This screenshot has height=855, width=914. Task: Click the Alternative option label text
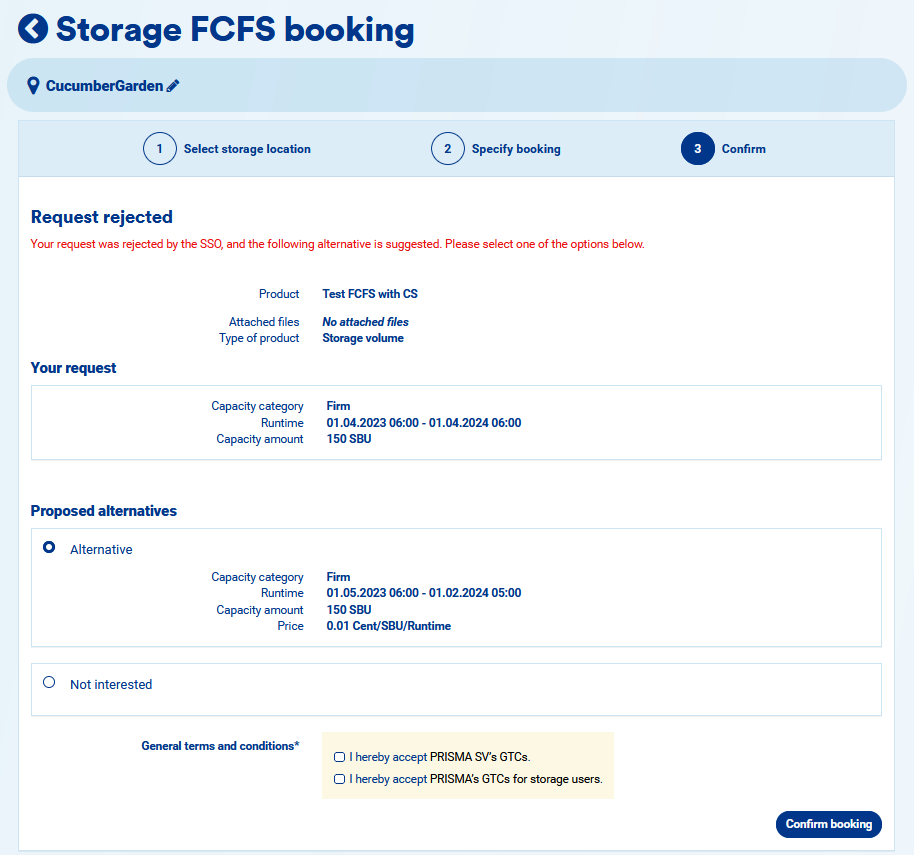101,550
